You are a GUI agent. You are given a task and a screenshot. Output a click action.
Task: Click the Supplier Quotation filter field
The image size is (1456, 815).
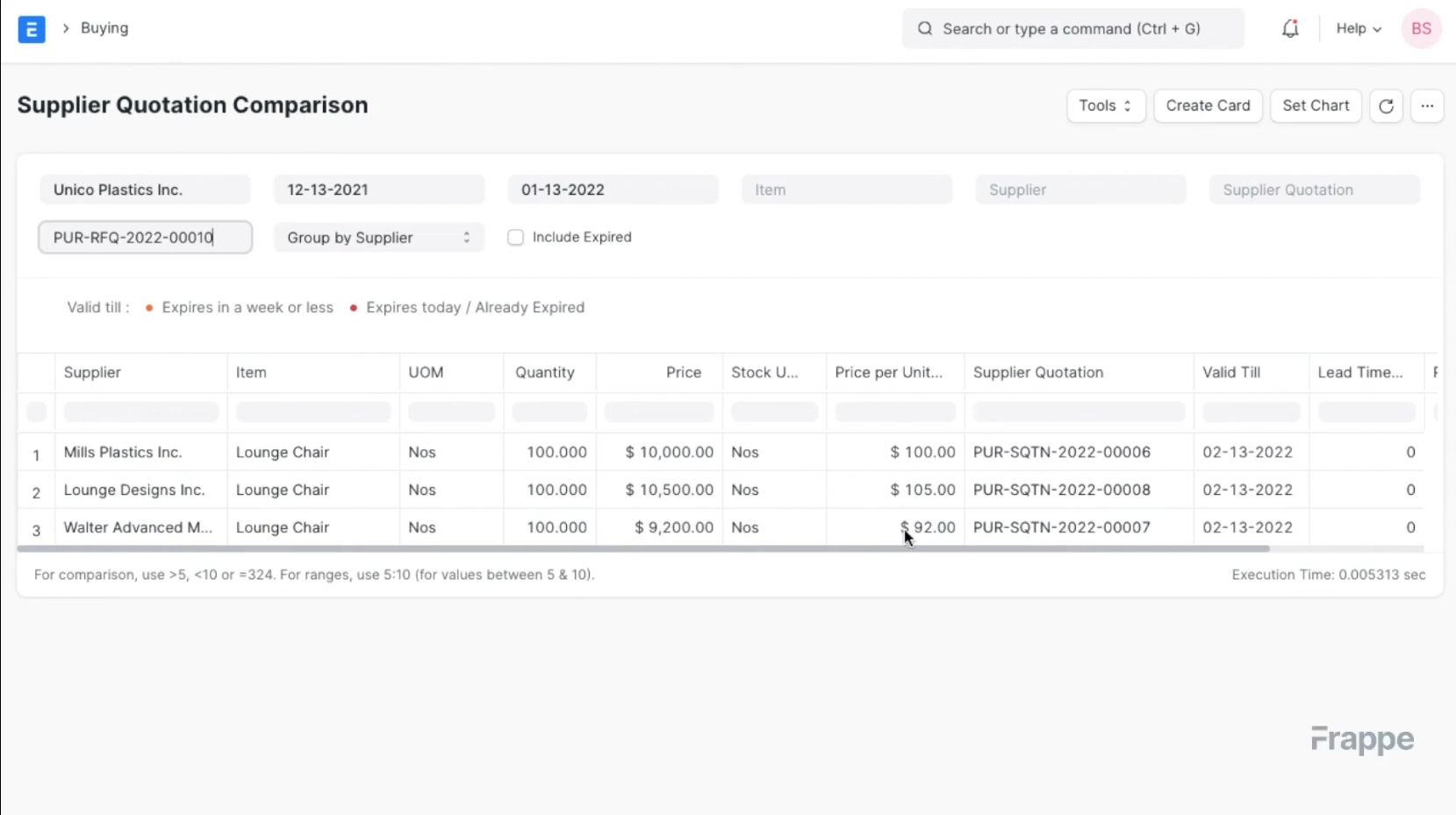point(1315,189)
